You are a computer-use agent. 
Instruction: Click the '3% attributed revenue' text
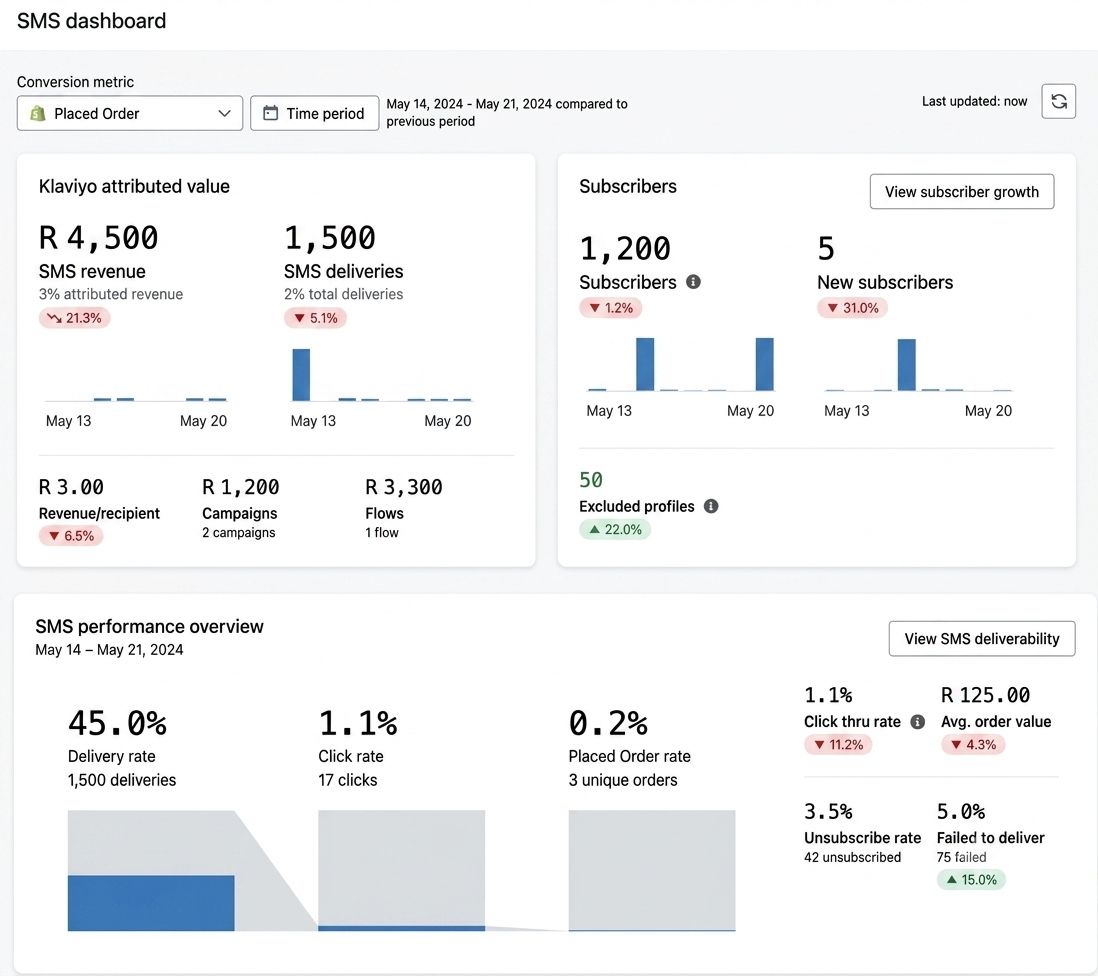tap(111, 295)
